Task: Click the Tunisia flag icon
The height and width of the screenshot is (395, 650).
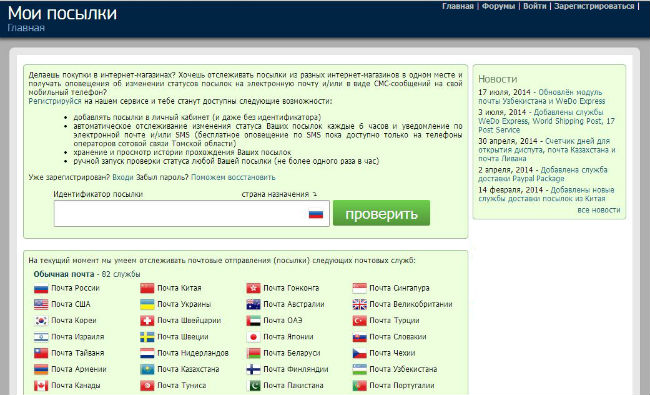Action: 147,386
